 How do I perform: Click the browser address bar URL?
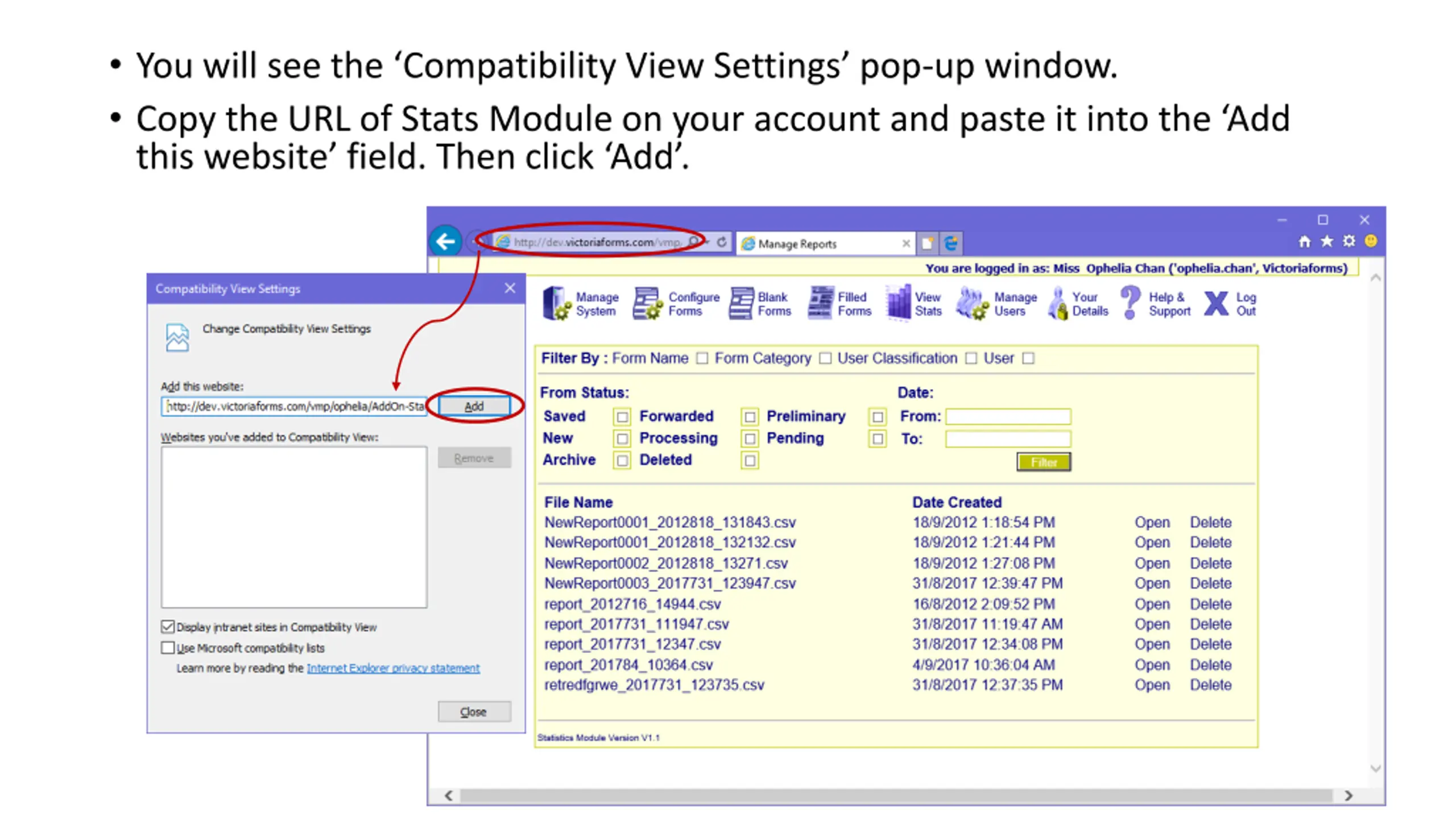coord(597,242)
